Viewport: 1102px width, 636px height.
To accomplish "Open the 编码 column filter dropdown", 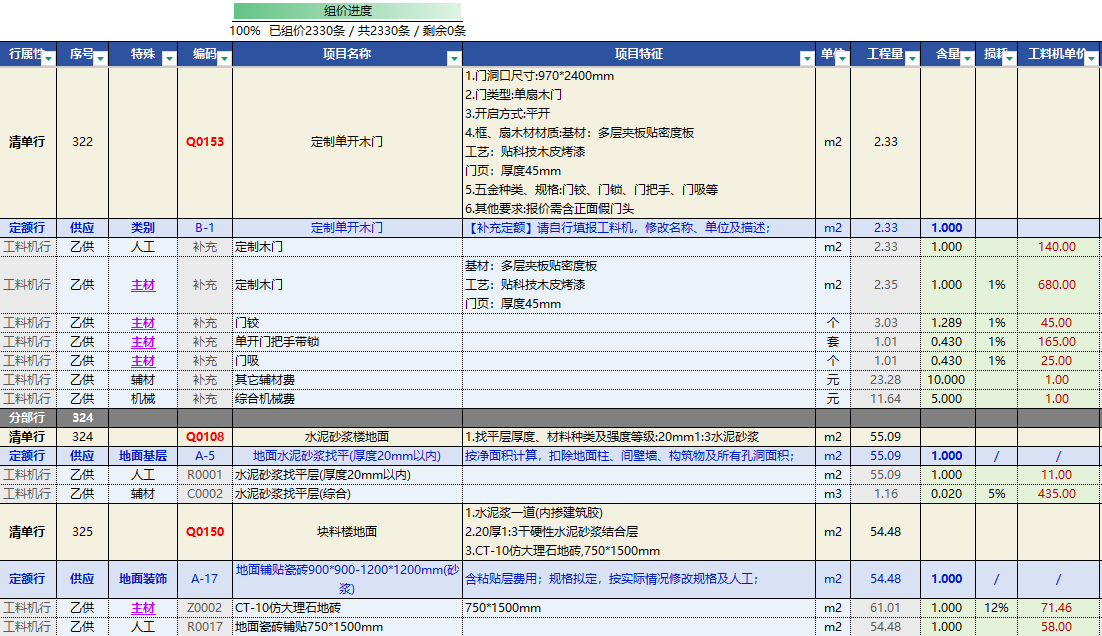I will pos(224,59).
